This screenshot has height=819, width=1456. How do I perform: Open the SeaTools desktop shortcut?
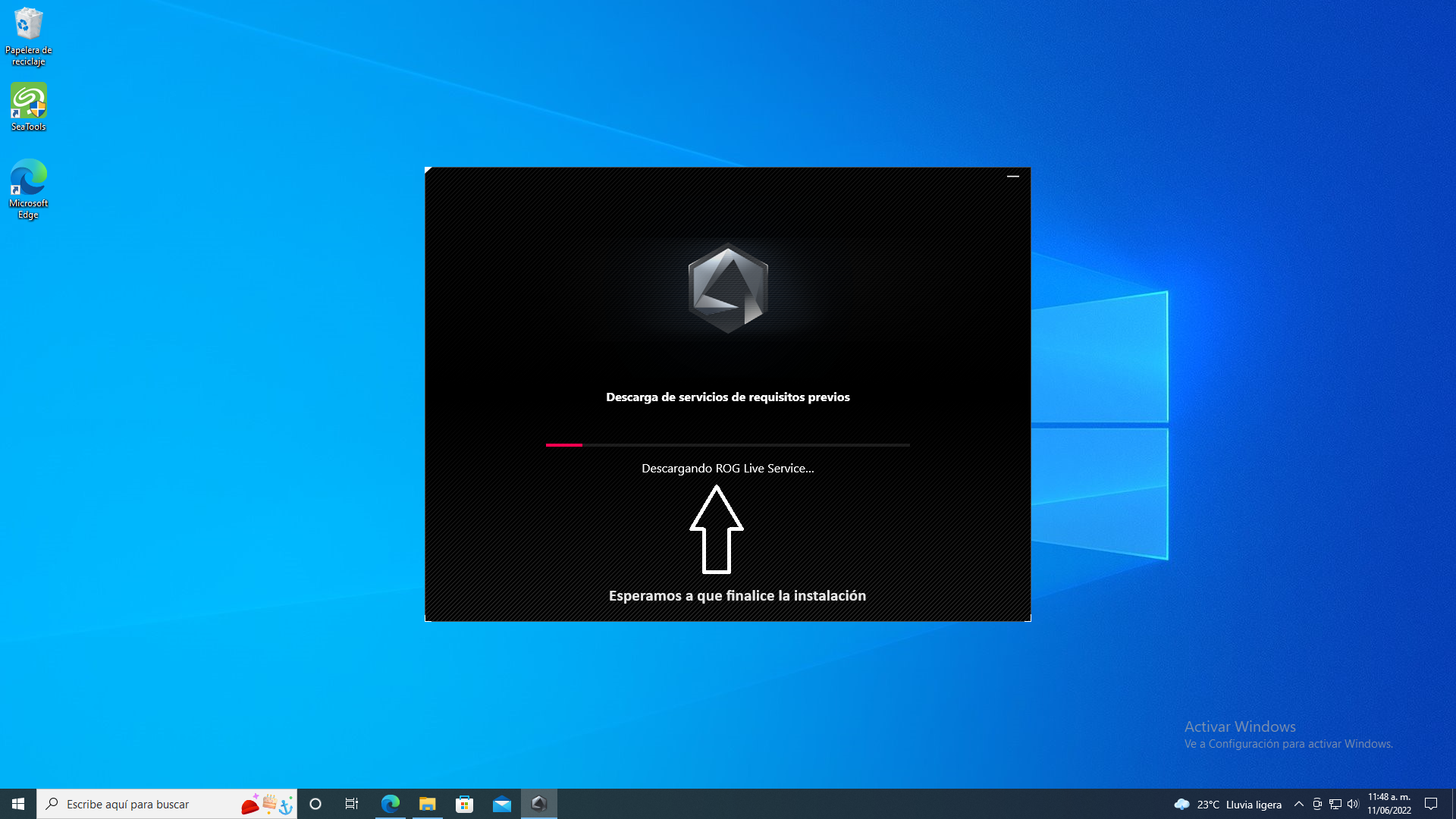pyautogui.click(x=28, y=101)
